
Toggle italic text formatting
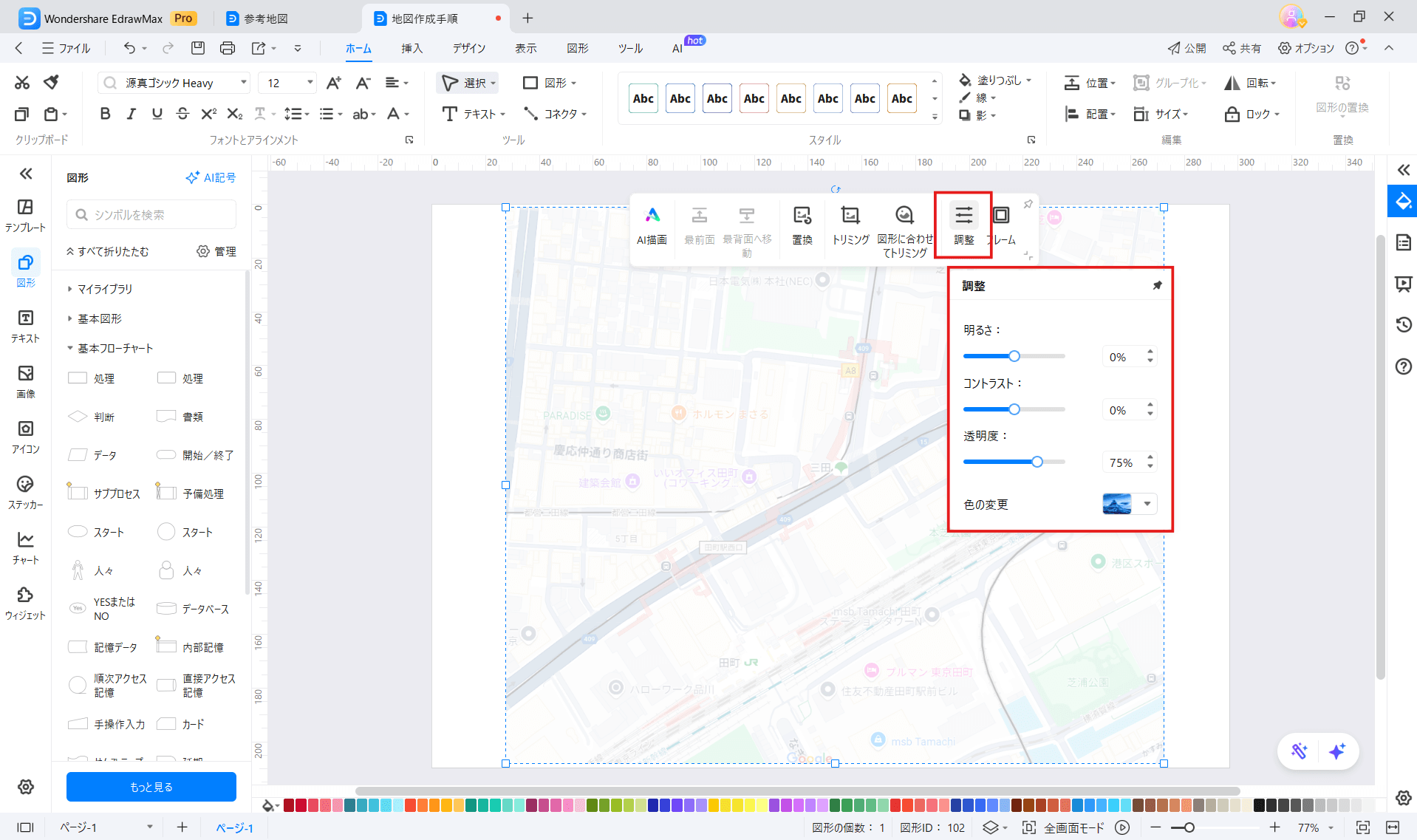[x=131, y=114]
